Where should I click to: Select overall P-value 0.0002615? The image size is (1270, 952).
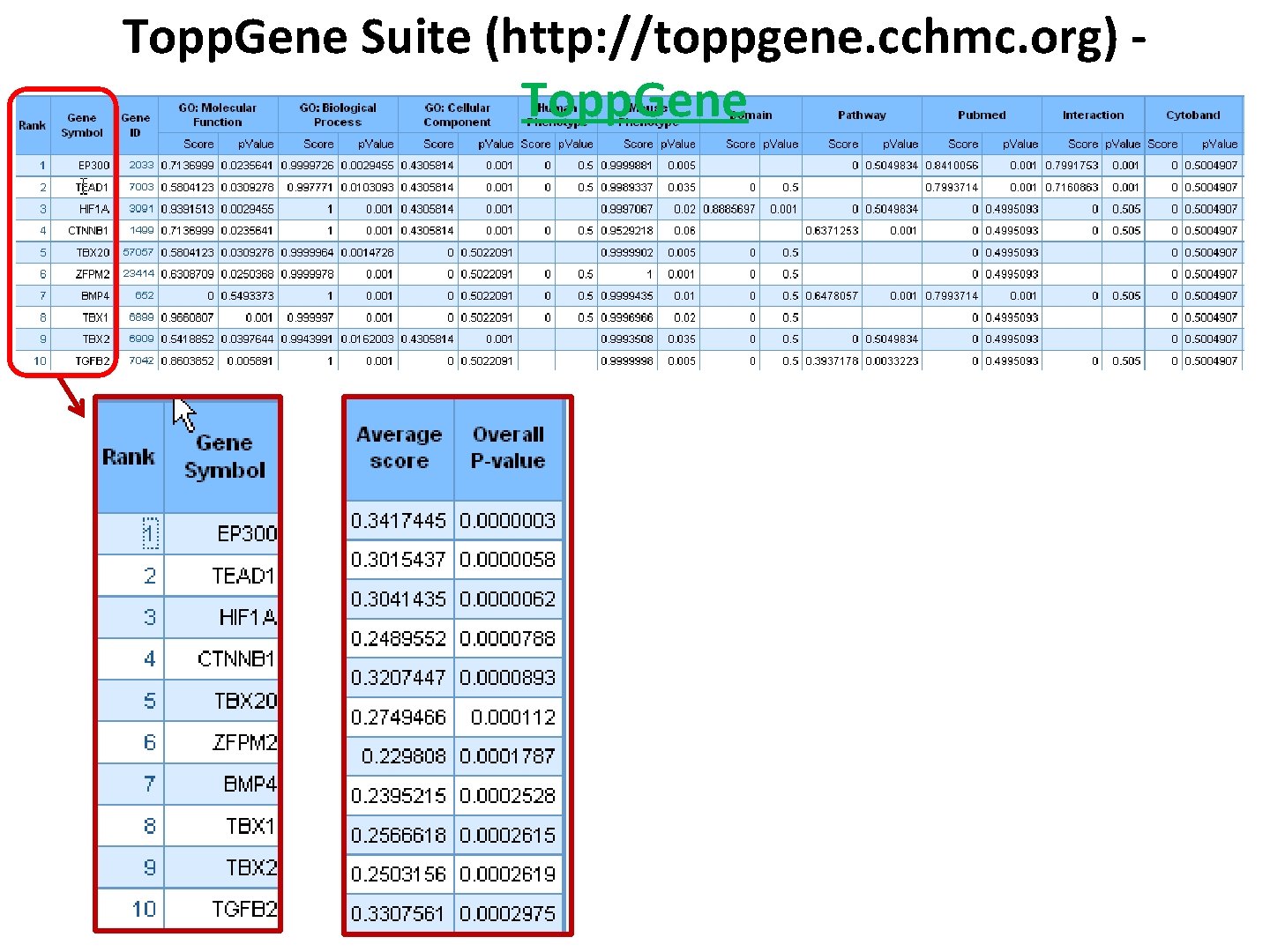(508, 835)
